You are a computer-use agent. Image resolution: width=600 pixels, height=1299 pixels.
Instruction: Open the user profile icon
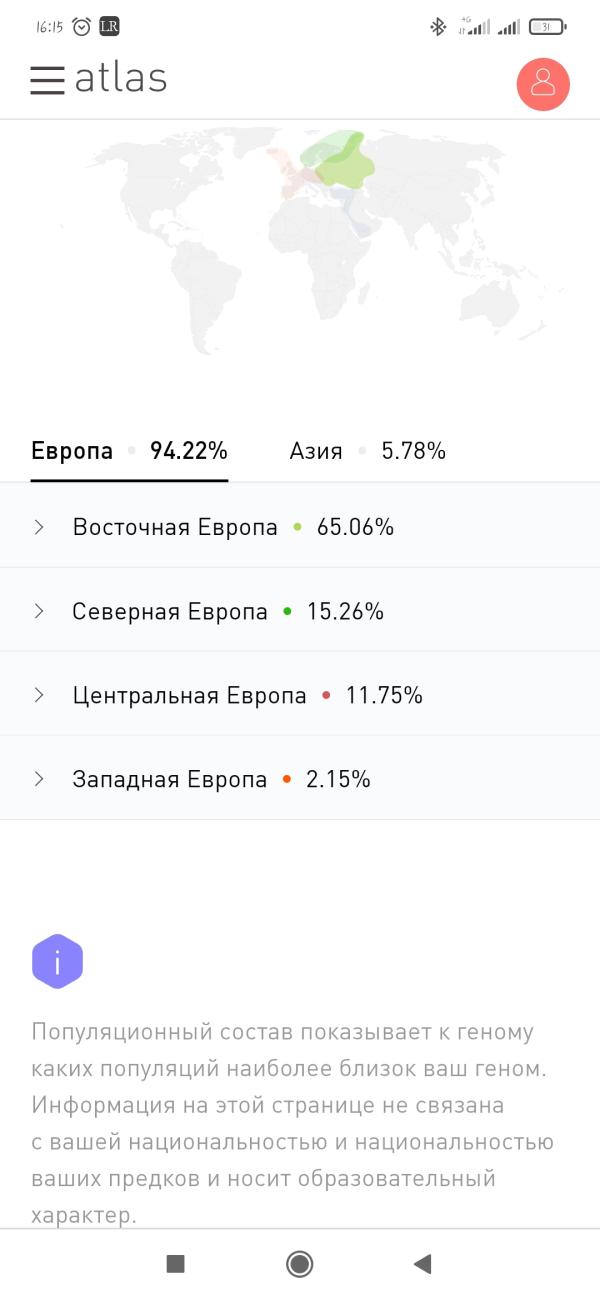(x=543, y=83)
